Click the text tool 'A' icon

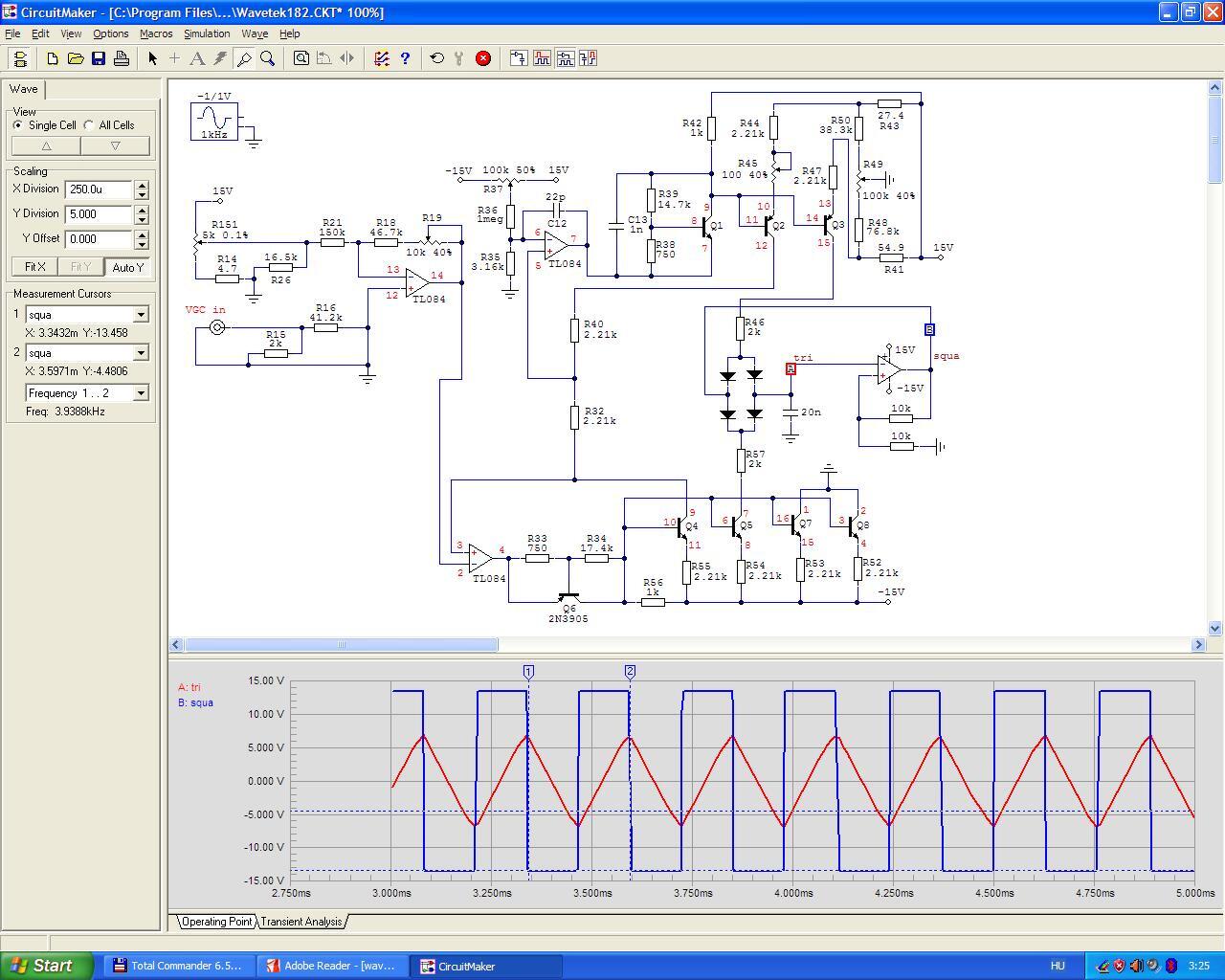click(197, 58)
